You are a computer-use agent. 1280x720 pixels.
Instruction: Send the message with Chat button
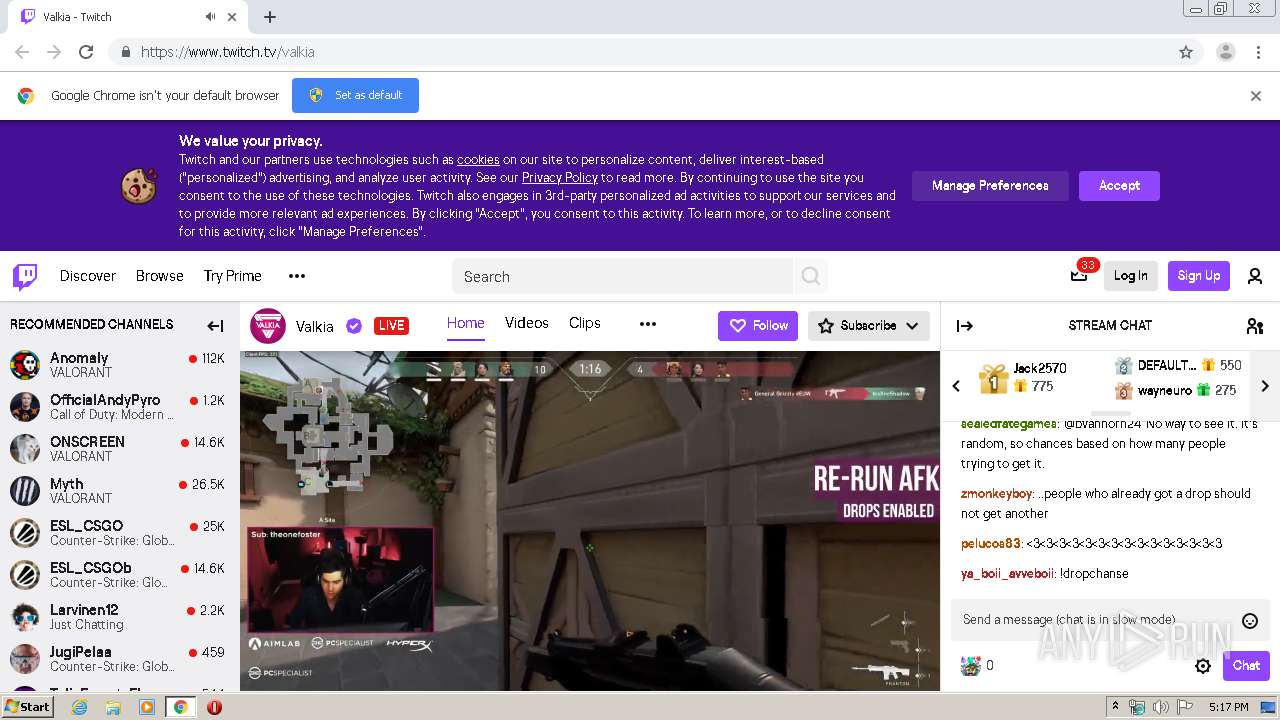coord(1246,666)
